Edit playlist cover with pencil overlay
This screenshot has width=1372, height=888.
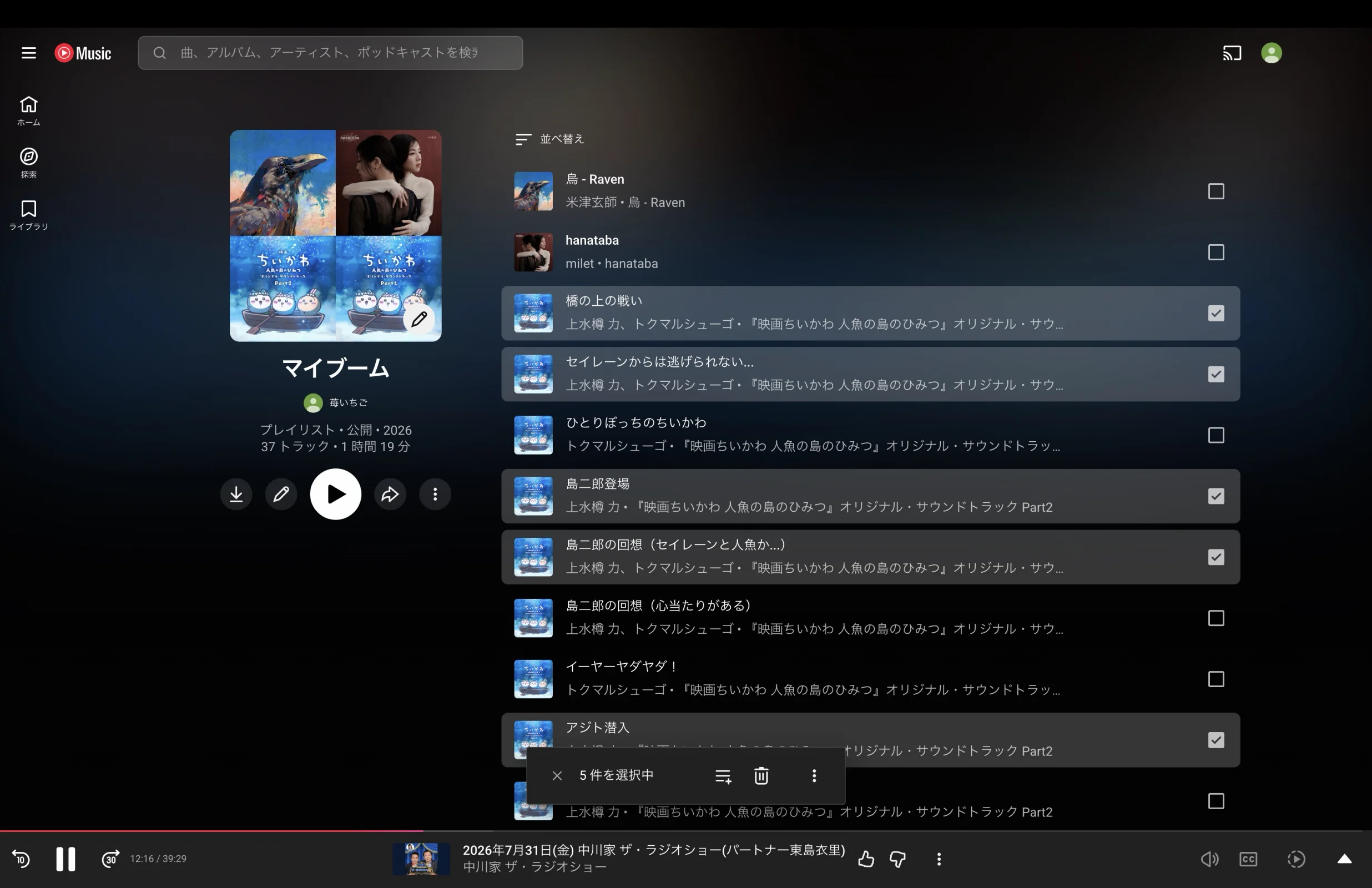pyautogui.click(x=419, y=319)
